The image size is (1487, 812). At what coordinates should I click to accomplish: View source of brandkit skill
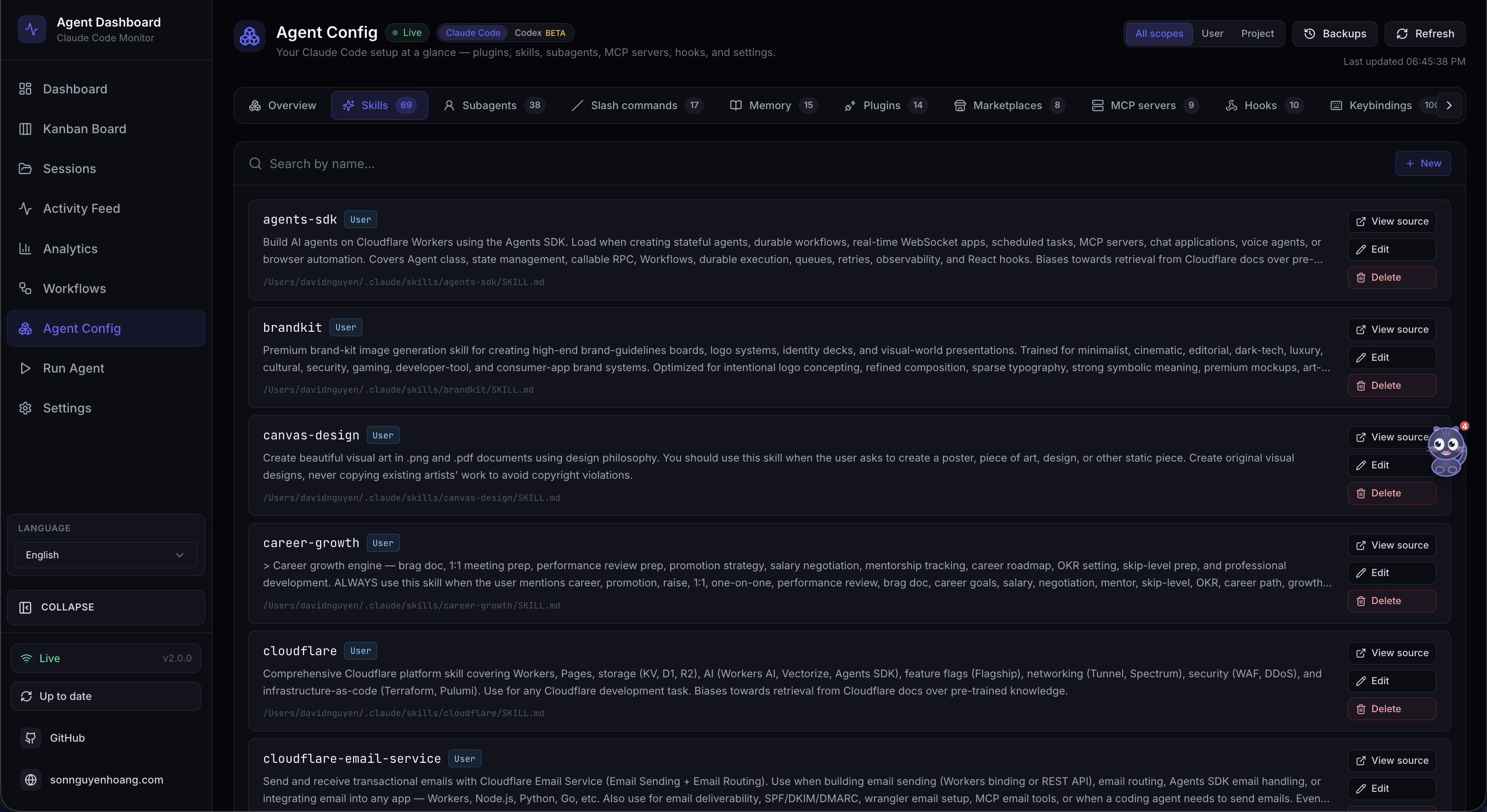pos(1392,329)
